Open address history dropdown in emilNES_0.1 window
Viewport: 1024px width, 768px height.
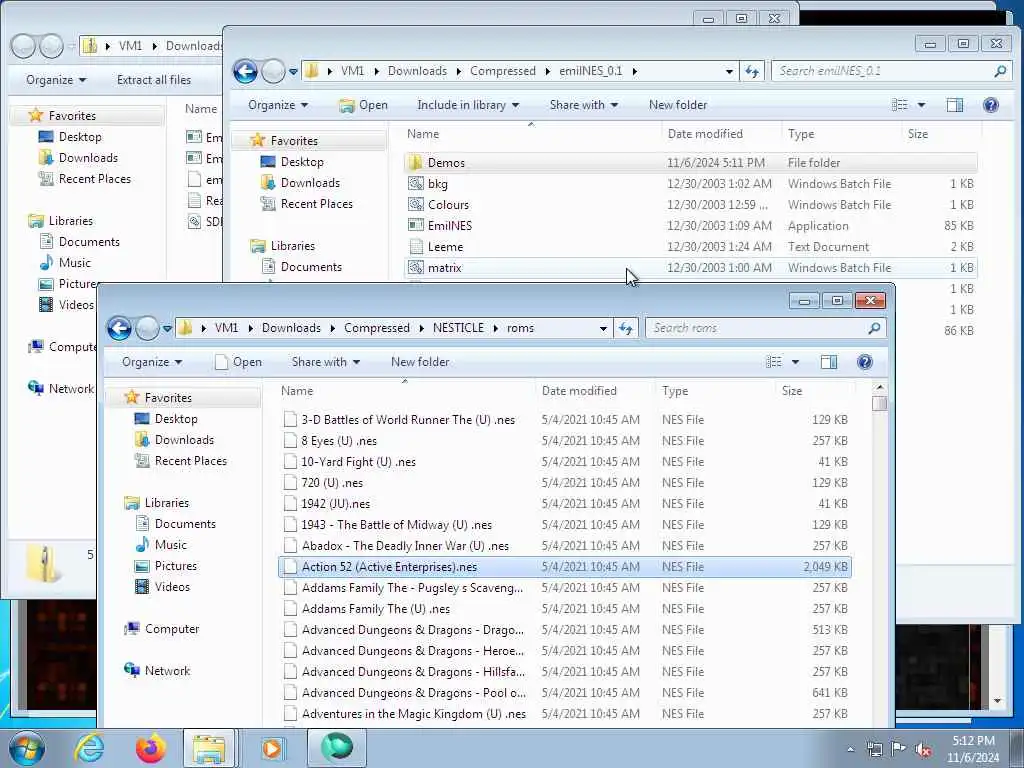729,71
